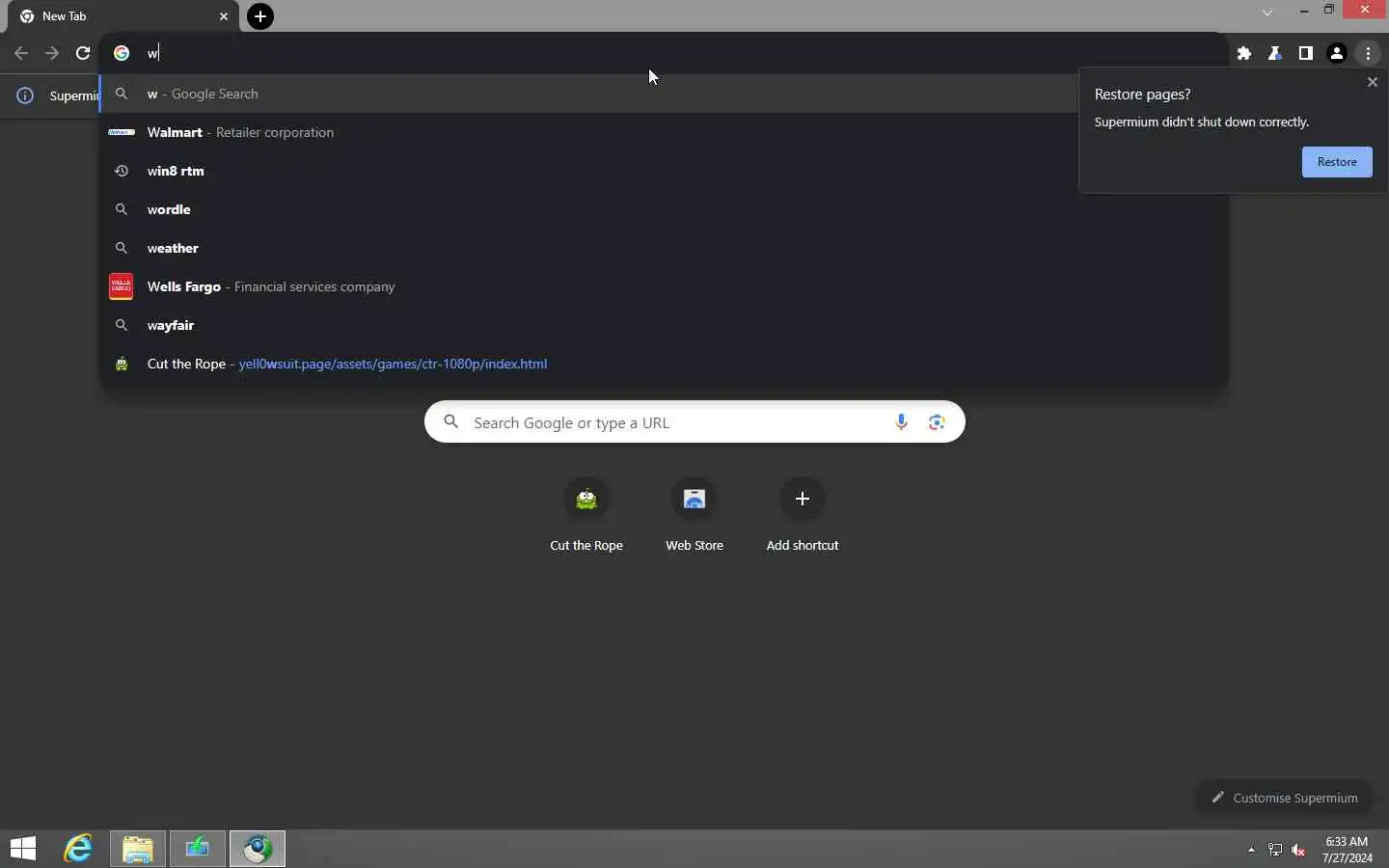Click the network tray icon

click(x=1275, y=850)
